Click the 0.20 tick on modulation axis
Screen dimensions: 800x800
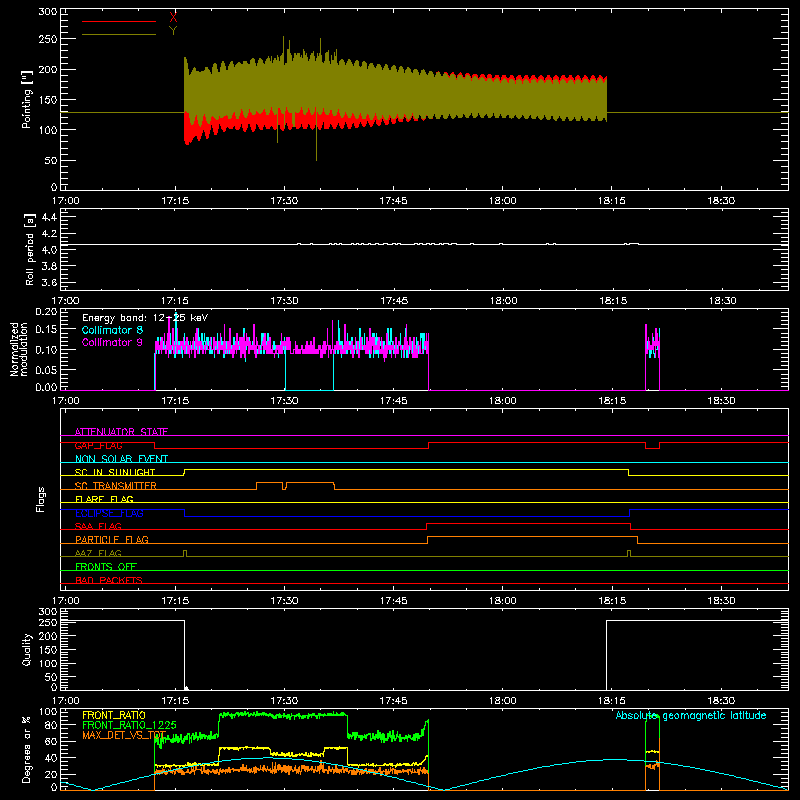[46, 312]
